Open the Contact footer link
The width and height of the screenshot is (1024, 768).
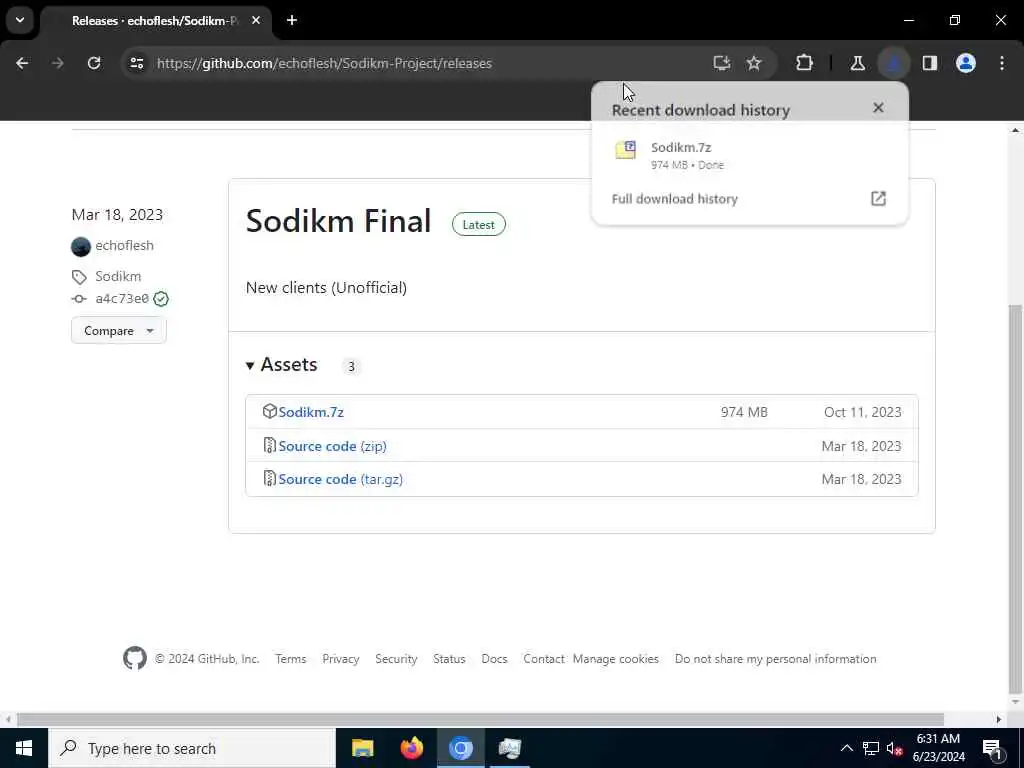tap(543, 659)
